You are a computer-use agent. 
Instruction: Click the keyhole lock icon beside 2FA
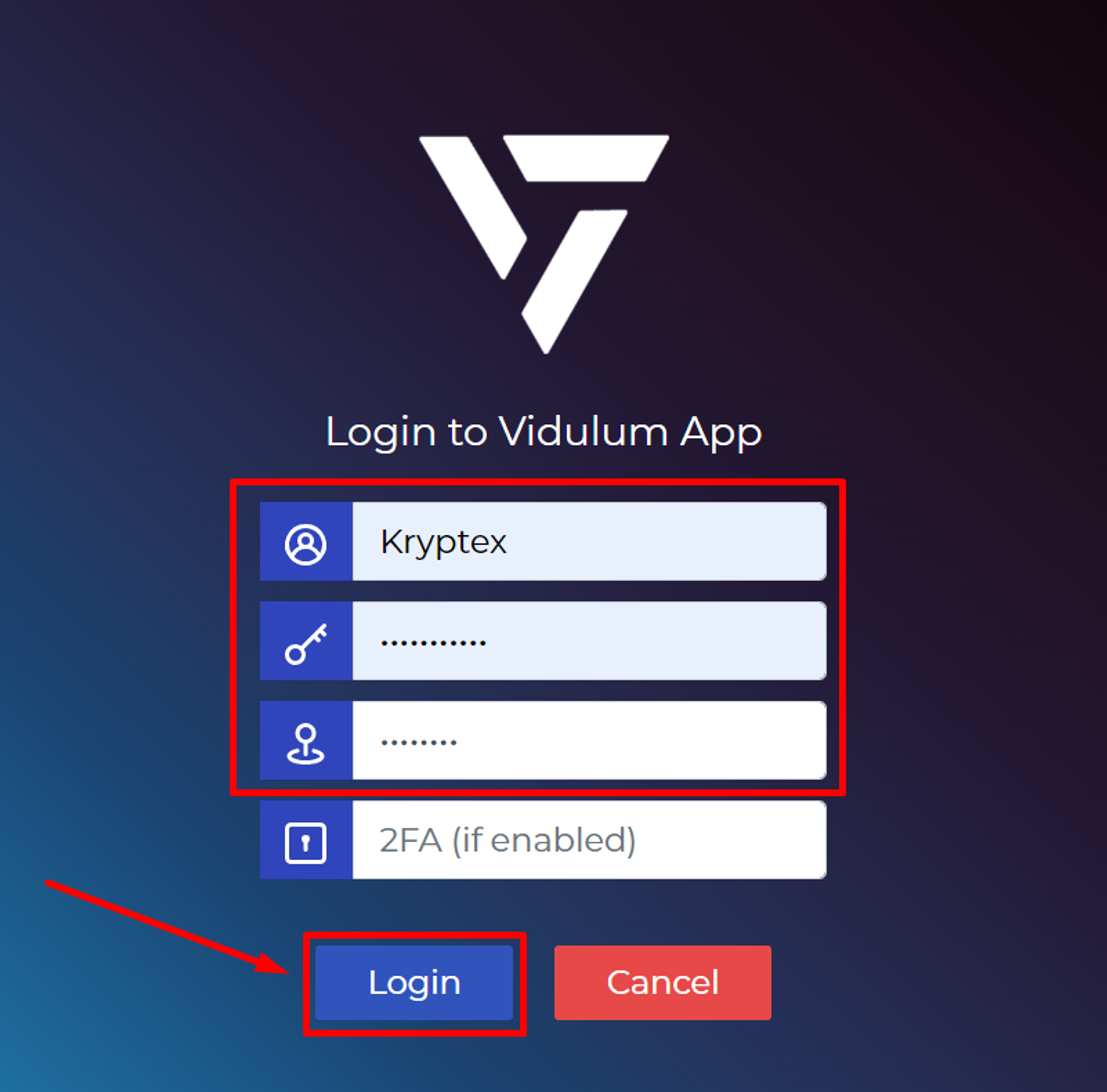(306, 843)
